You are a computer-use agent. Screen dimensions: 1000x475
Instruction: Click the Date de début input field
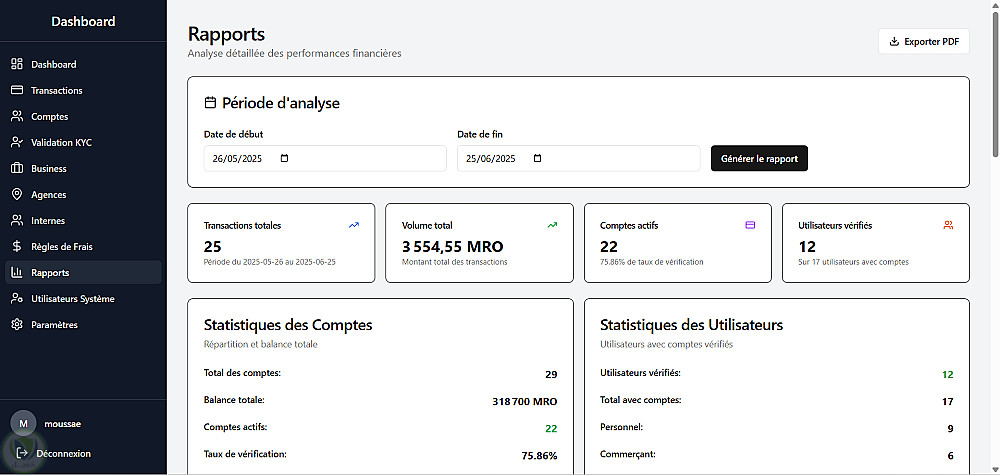point(240,159)
